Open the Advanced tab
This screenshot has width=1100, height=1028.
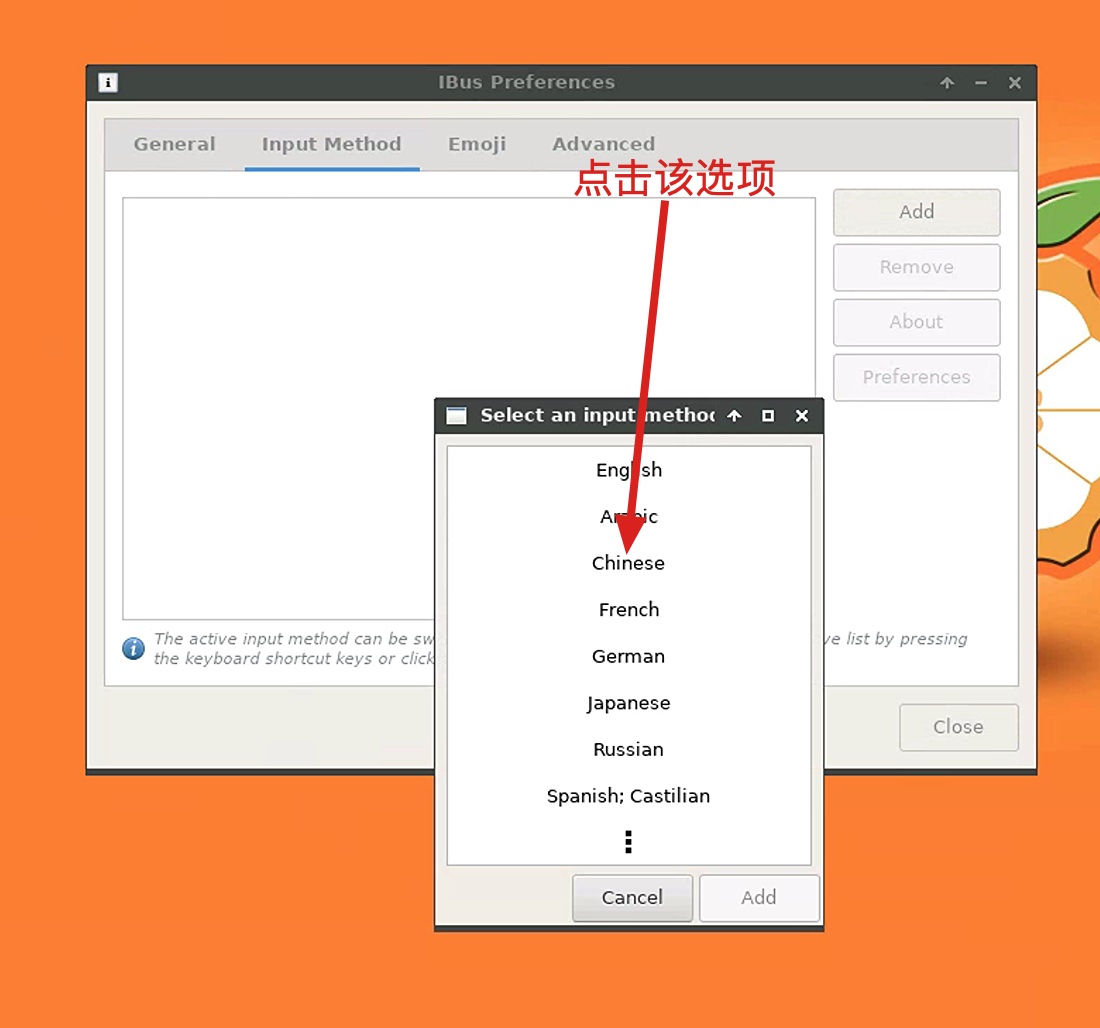pyautogui.click(x=603, y=144)
